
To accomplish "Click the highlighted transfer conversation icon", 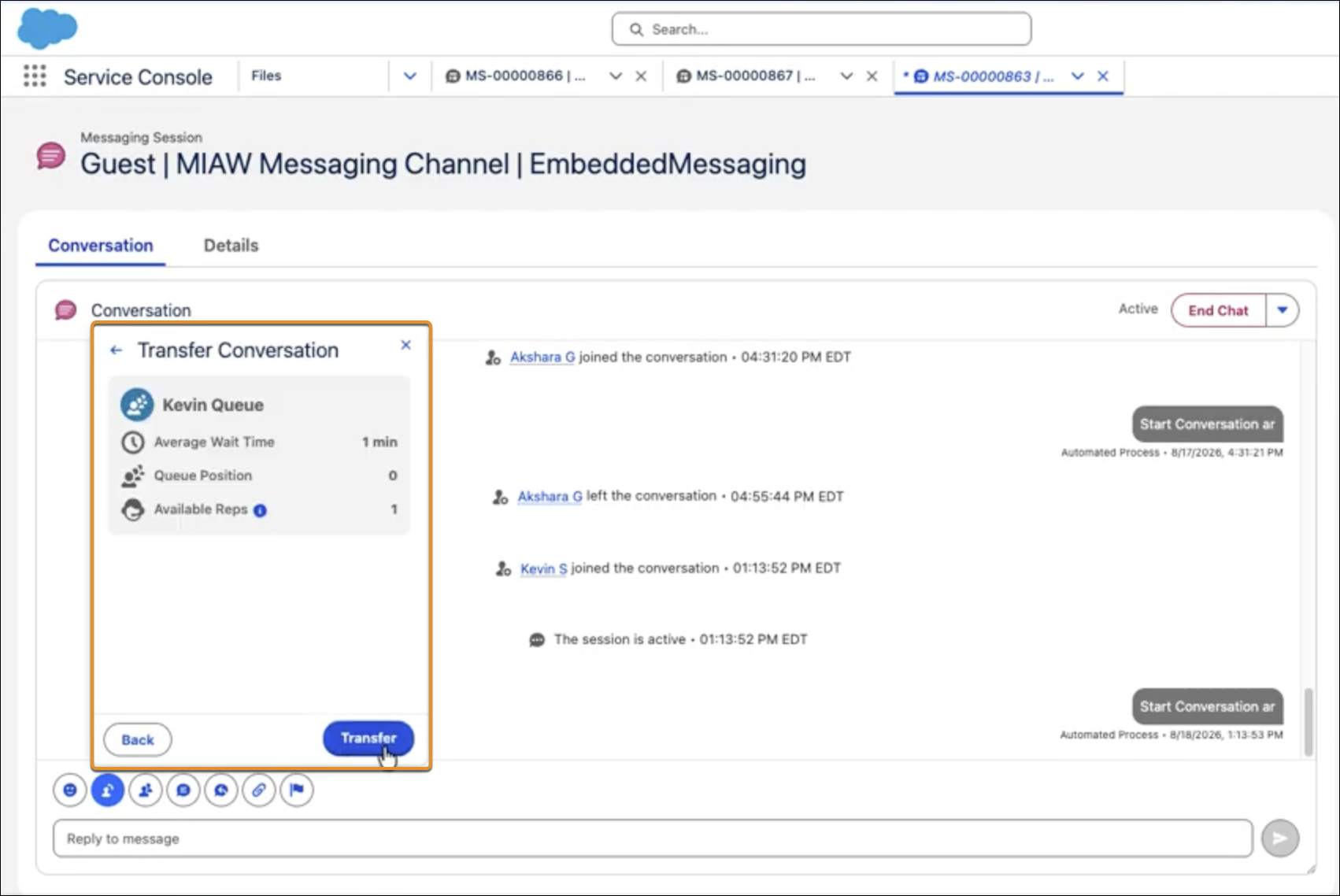I will tap(108, 790).
